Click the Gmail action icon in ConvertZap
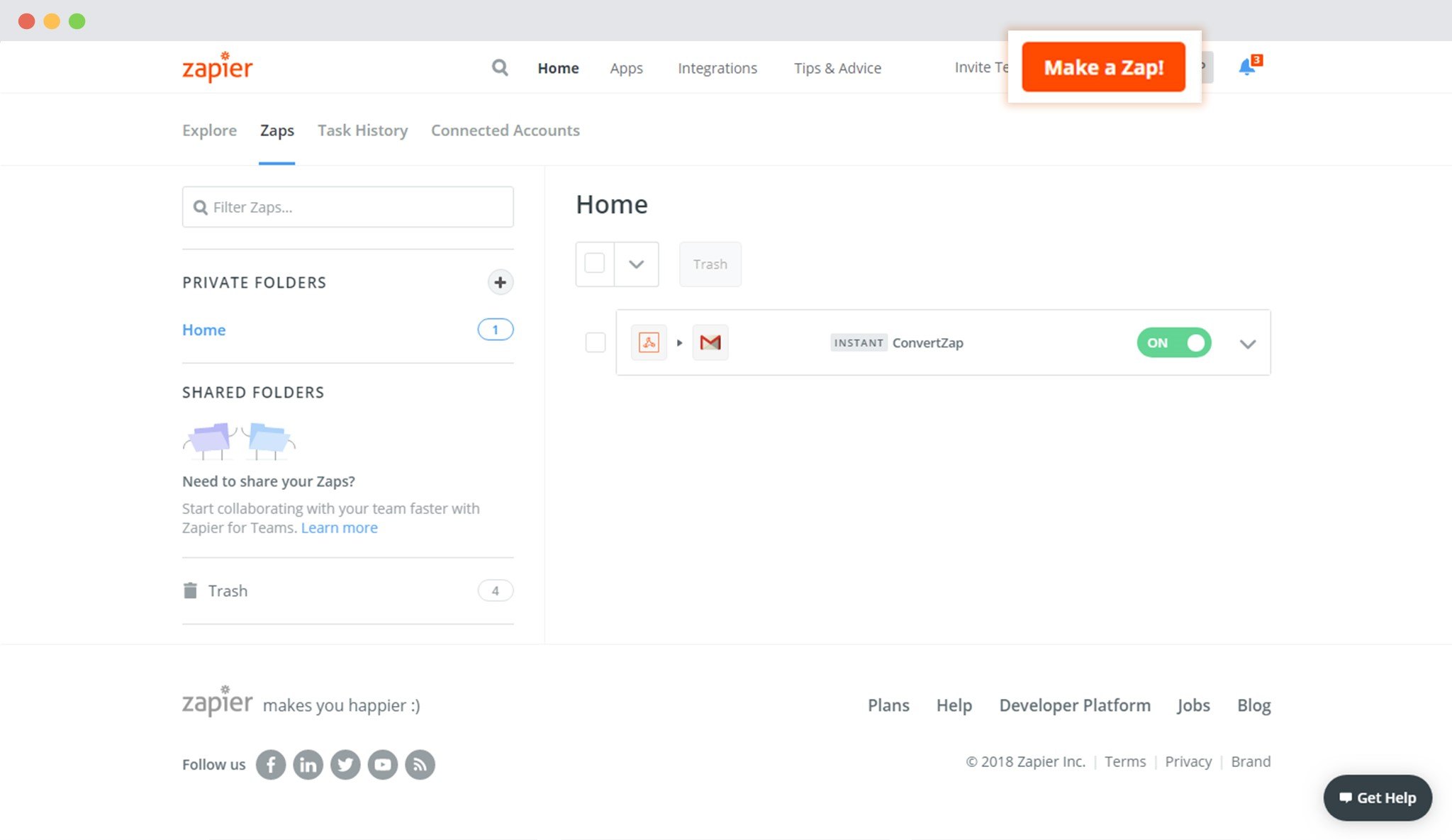1452x840 pixels. coord(710,342)
